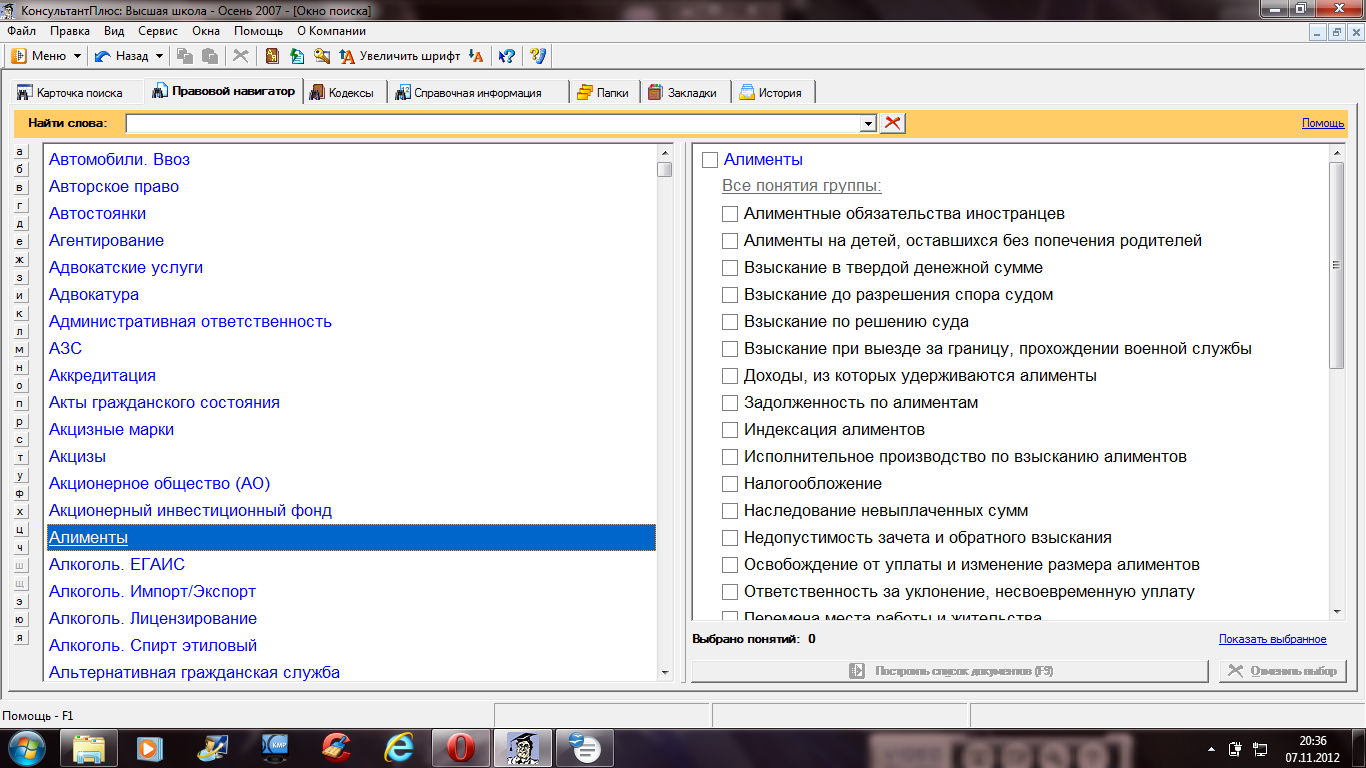Viewport: 1366px width, 768px height.
Task: Click the grayed Copy icon in the toolbar
Action: 185,56
